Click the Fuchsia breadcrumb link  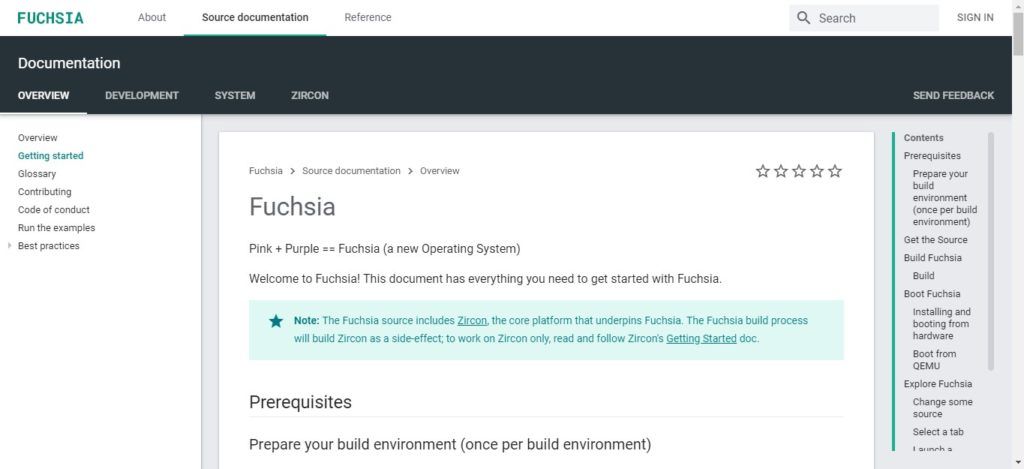[x=266, y=170]
